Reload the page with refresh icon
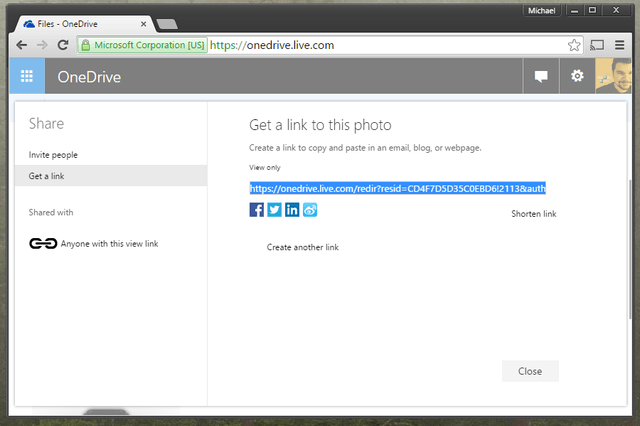640x426 pixels. click(63, 45)
